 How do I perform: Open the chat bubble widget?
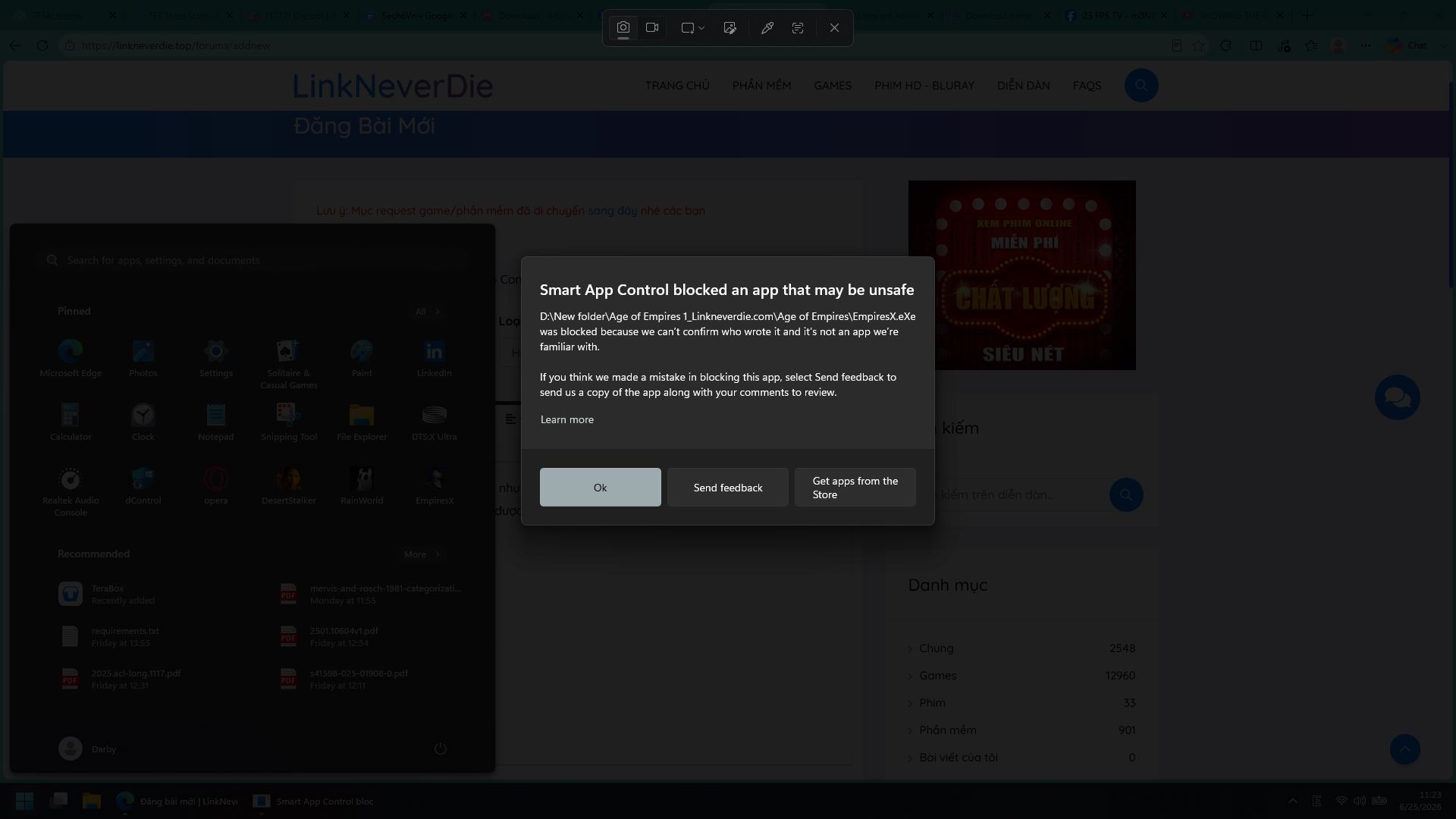coord(1398,397)
